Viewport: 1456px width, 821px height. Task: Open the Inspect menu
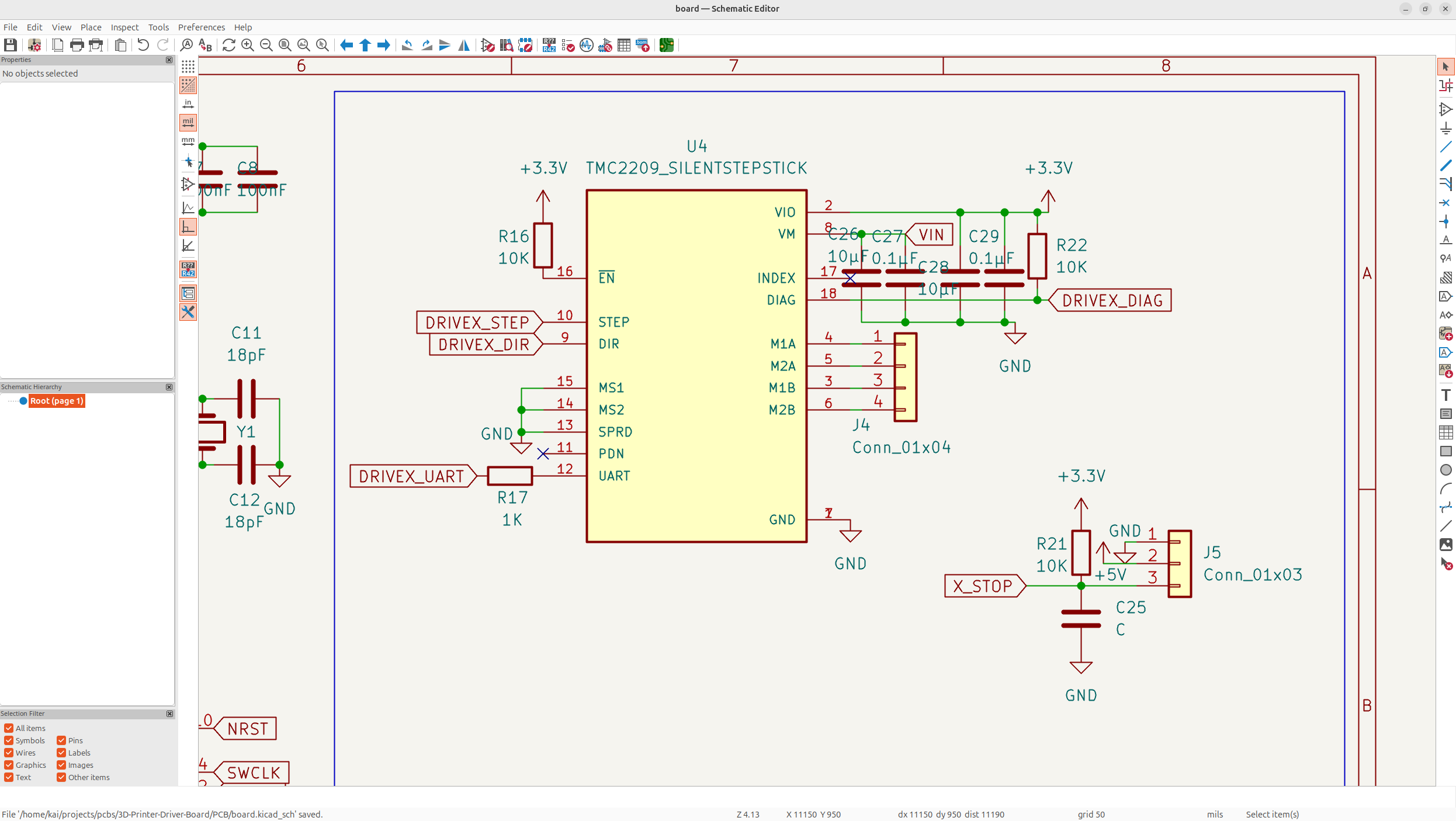click(124, 27)
